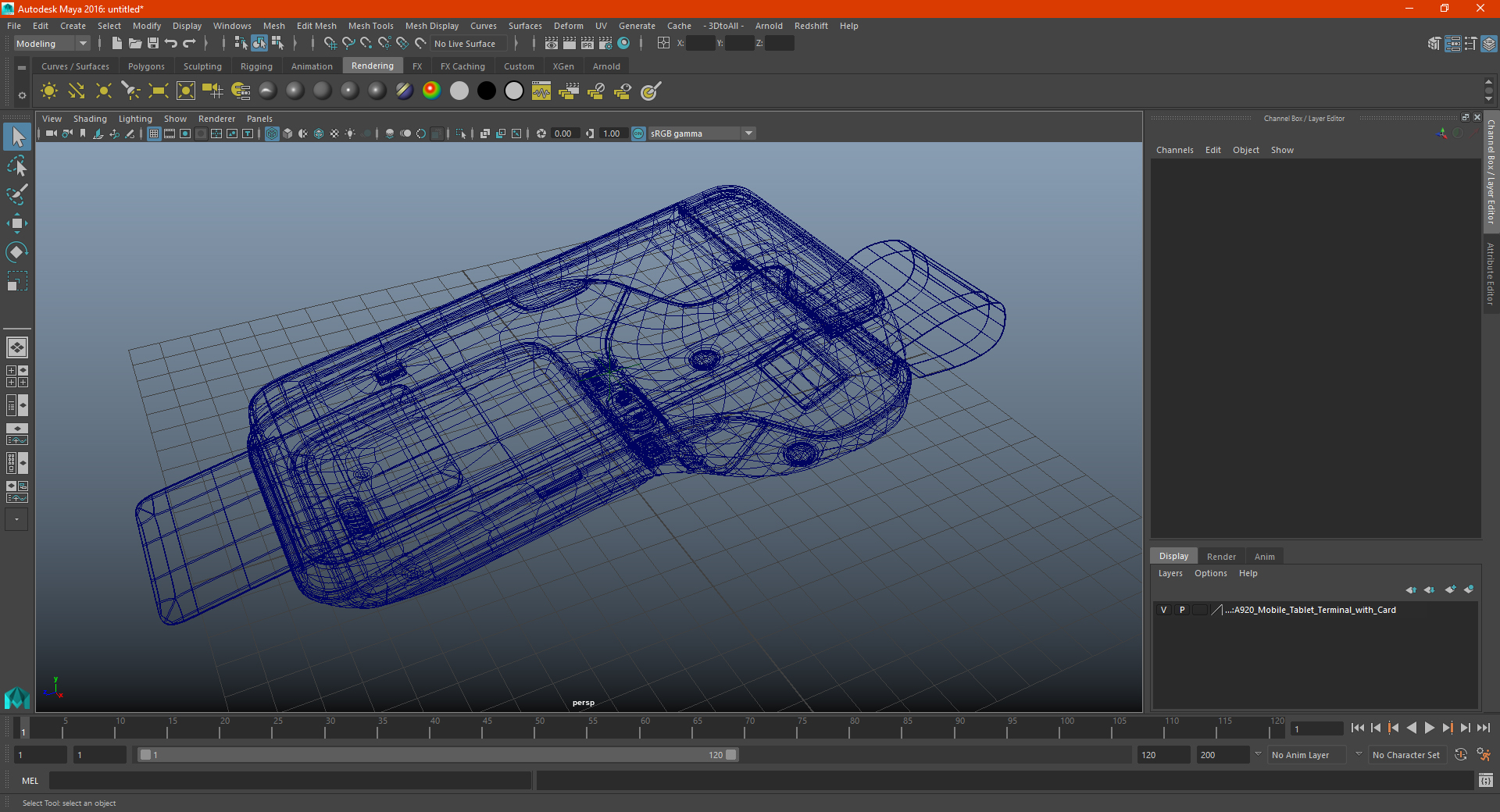The width and height of the screenshot is (1500, 812).
Task: Activate the Scale tool in toolbox
Action: (16, 280)
